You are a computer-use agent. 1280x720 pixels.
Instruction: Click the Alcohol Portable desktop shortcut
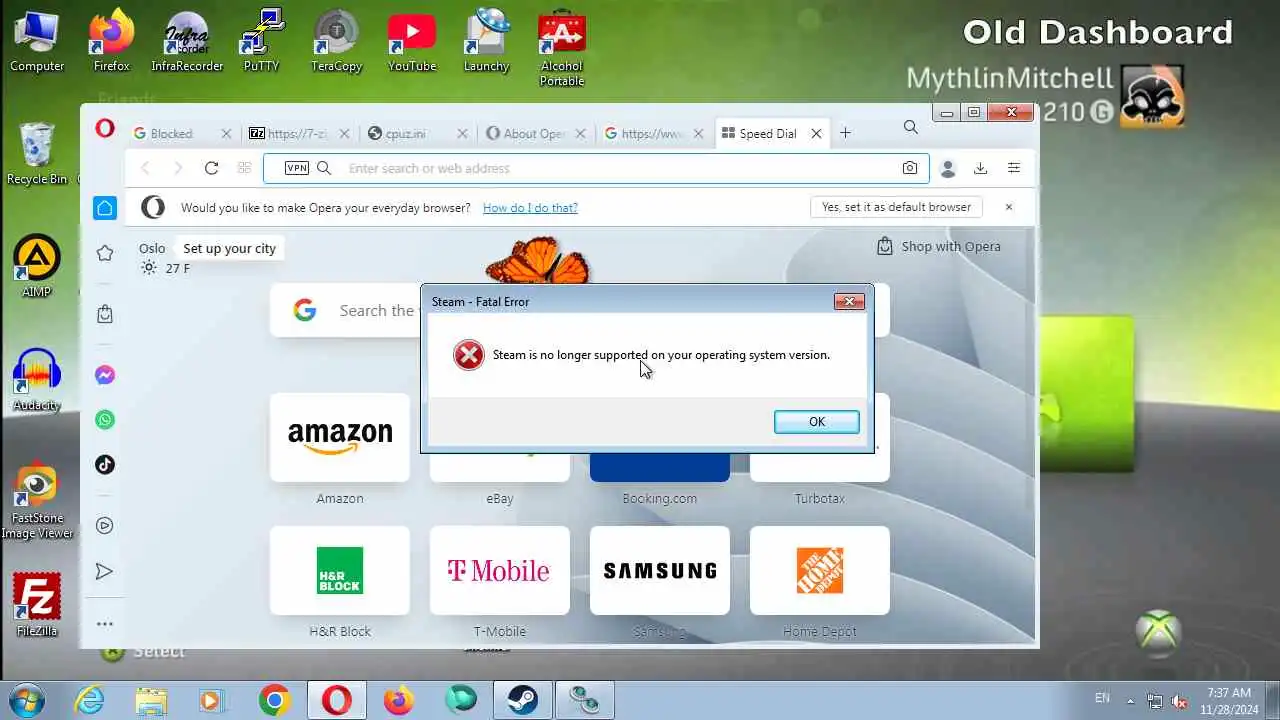pyautogui.click(x=561, y=48)
